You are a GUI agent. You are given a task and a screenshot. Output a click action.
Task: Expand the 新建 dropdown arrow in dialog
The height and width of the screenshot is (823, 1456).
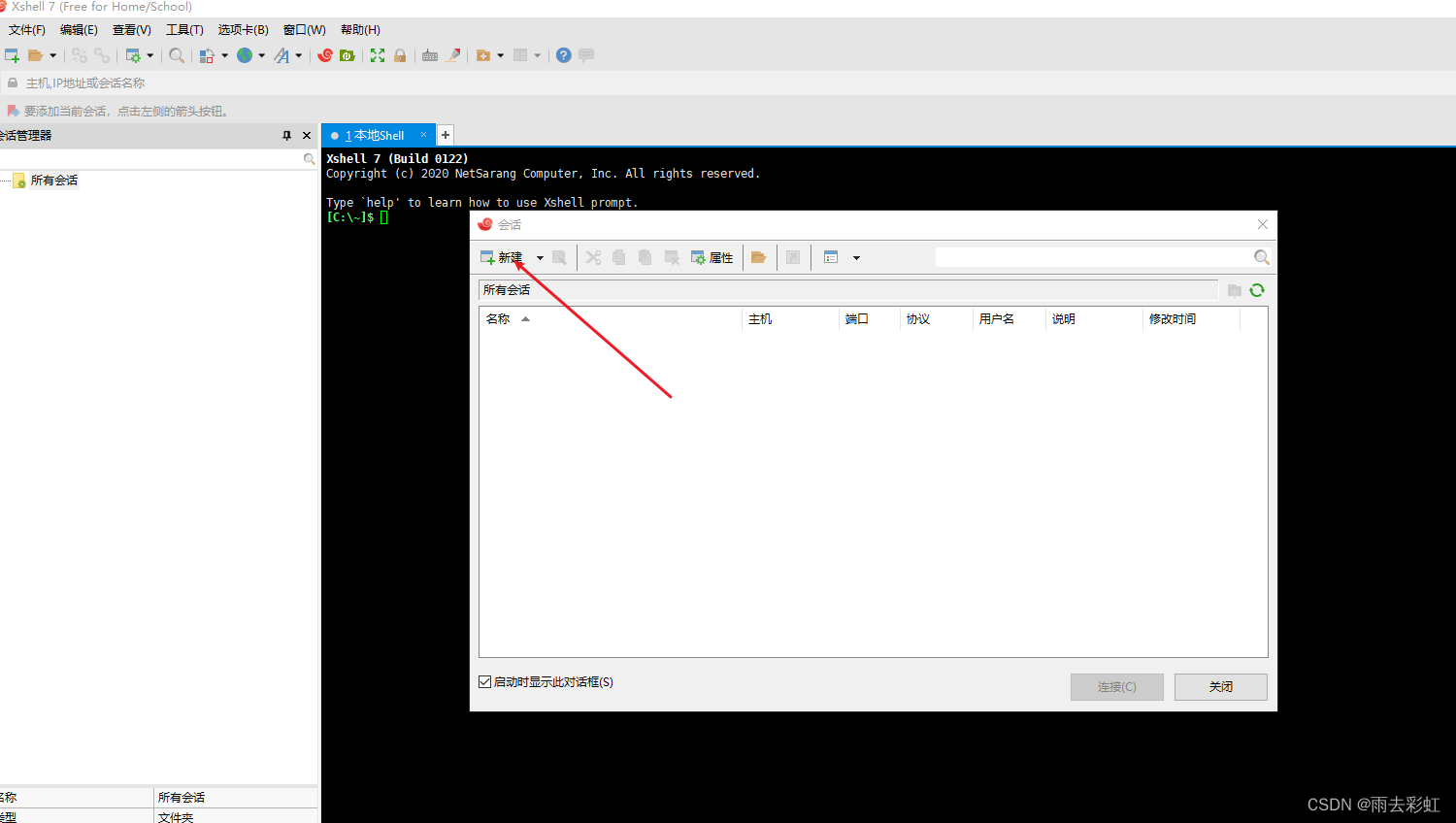coord(540,258)
